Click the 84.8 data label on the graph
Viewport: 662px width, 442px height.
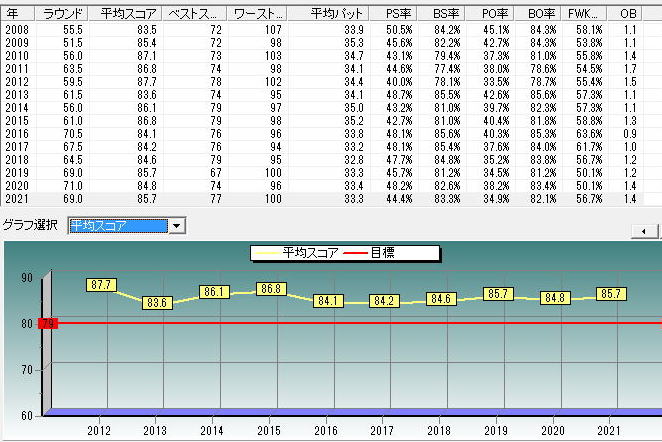coord(555,298)
